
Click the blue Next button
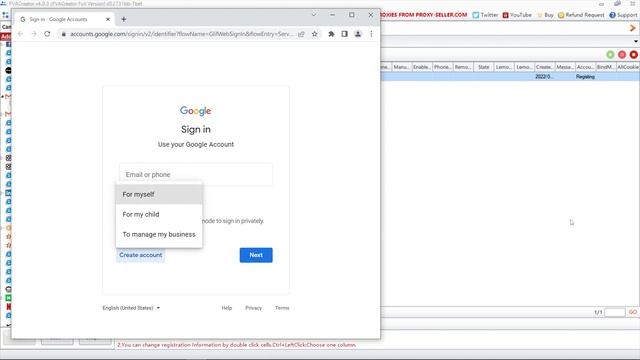(x=256, y=255)
